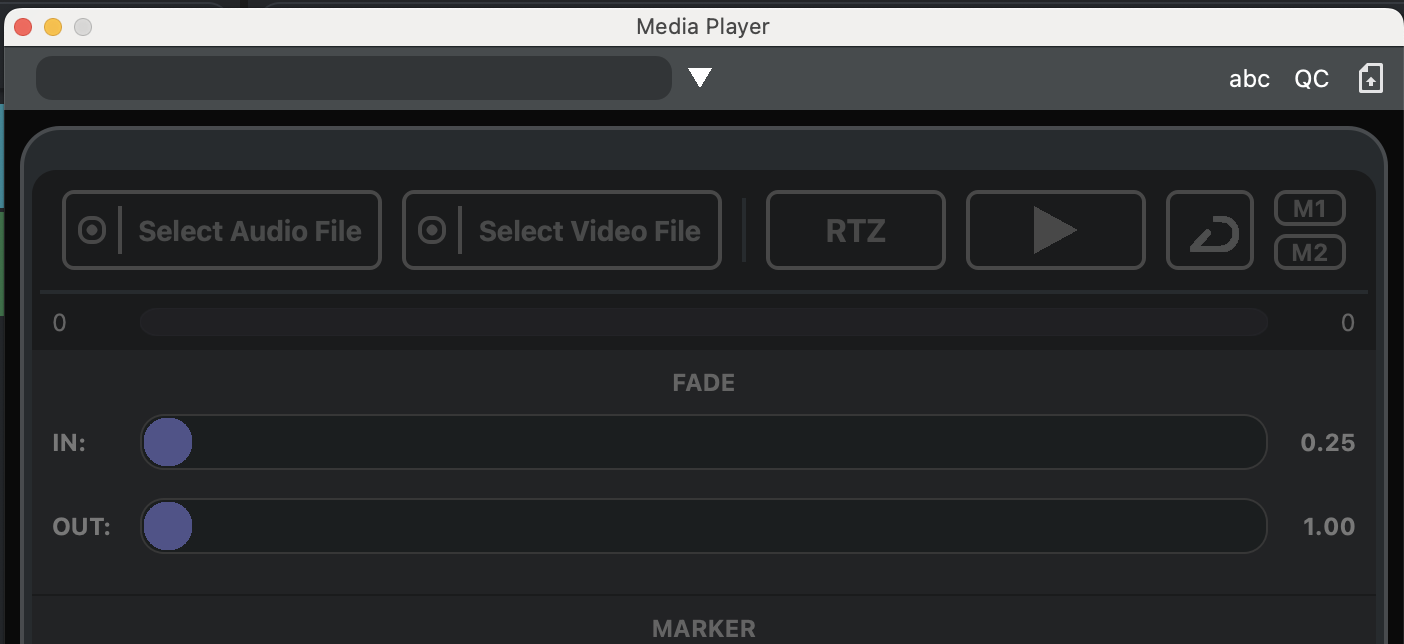The height and width of the screenshot is (644, 1404).
Task: Toggle the M1 marker button
Action: click(x=1309, y=209)
